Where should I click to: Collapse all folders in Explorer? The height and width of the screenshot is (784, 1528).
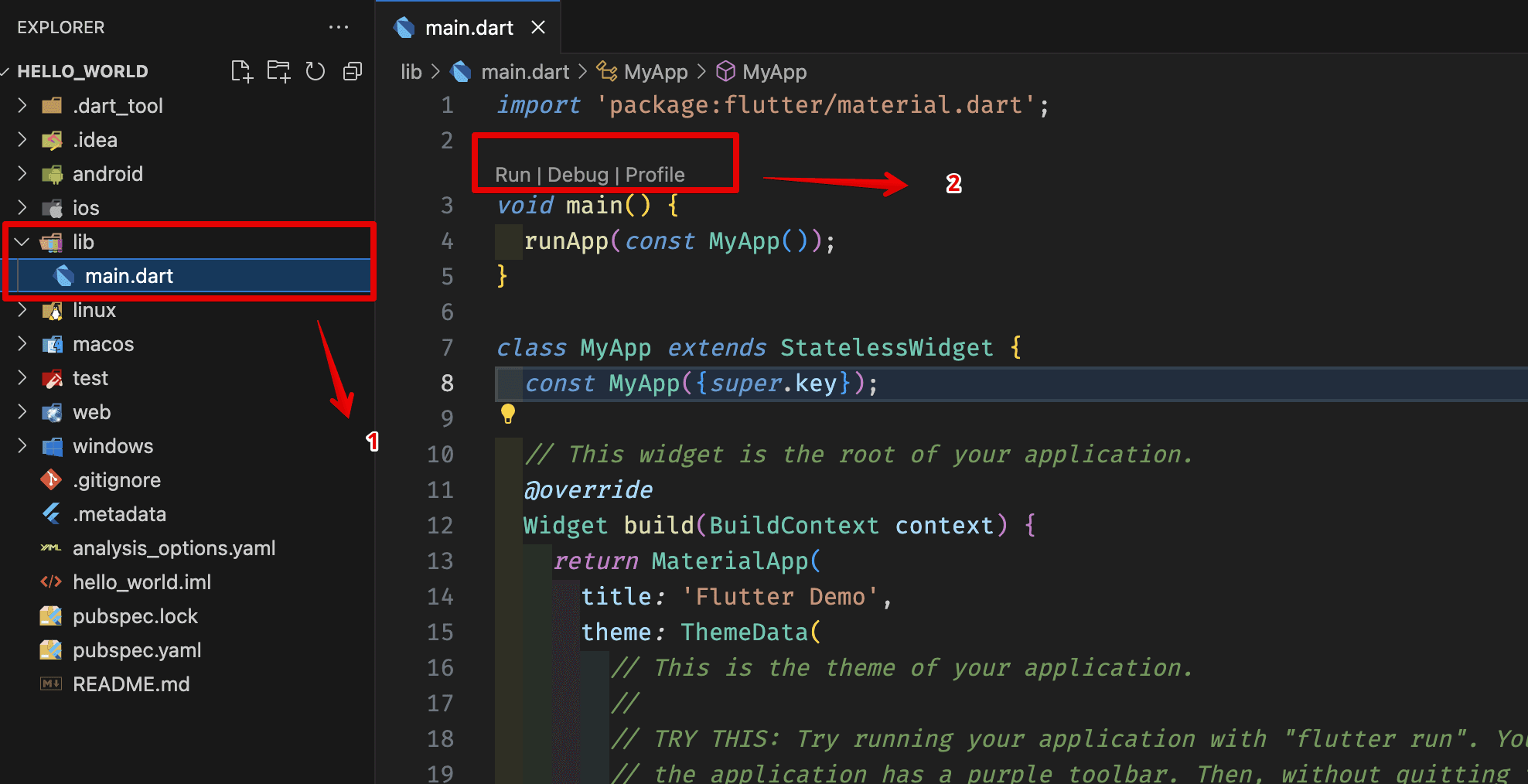pos(353,71)
